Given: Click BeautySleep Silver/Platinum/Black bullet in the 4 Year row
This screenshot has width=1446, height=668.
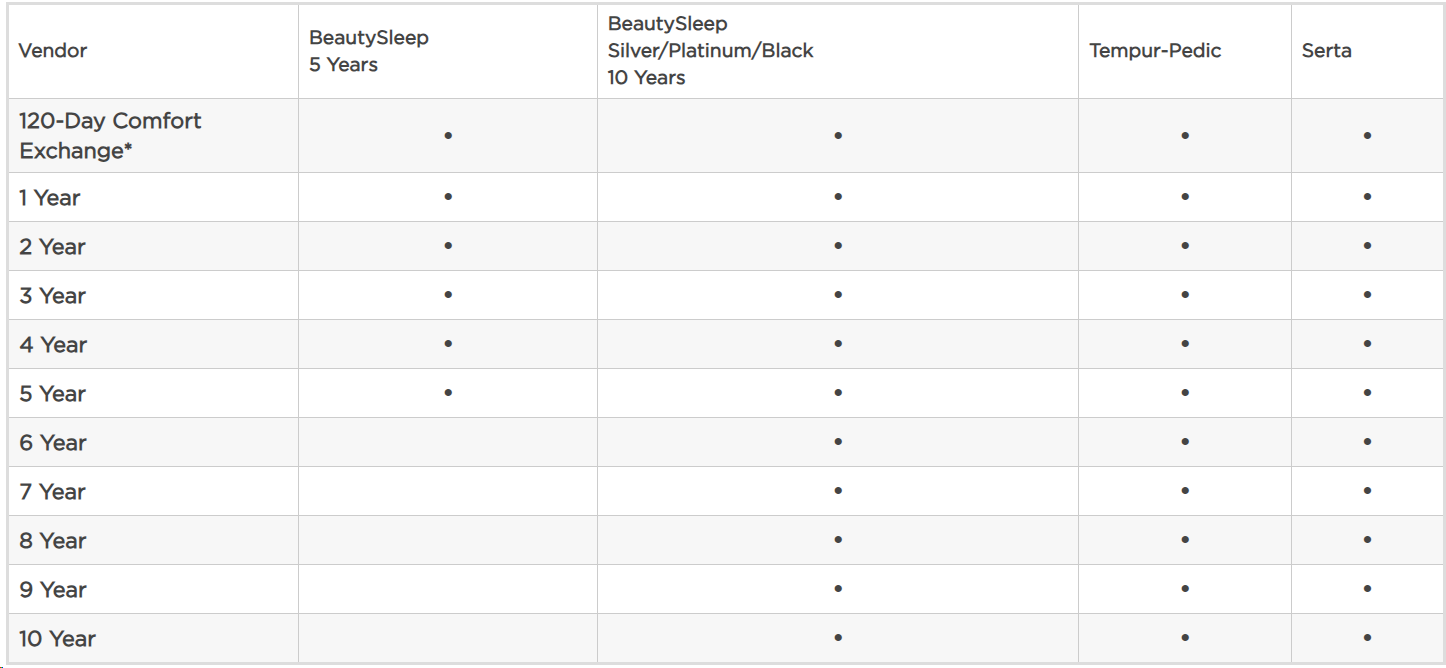Looking at the screenshot, I should (x=838, y=344).
